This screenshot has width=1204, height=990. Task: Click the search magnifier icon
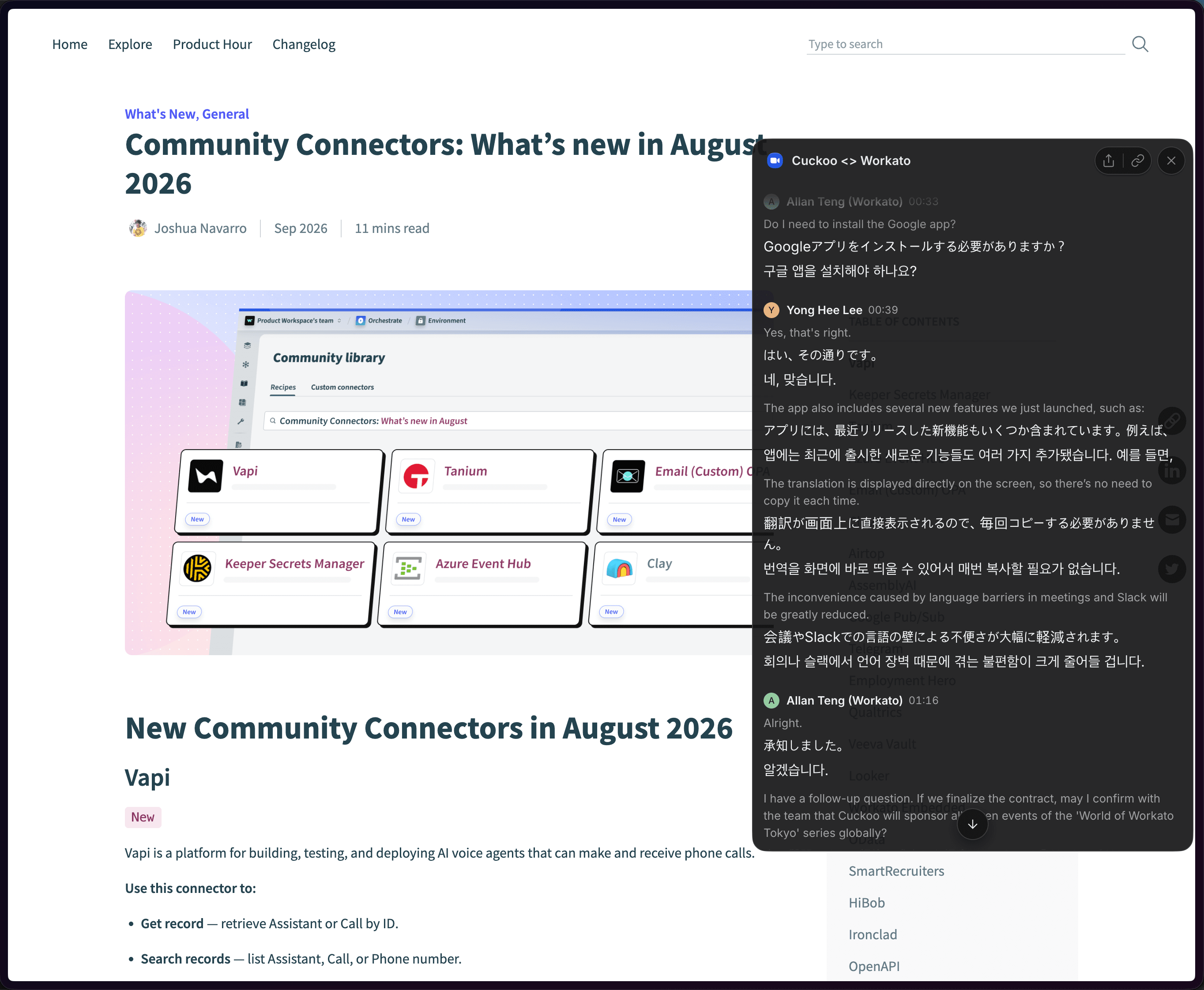(x=1140, y=45)
